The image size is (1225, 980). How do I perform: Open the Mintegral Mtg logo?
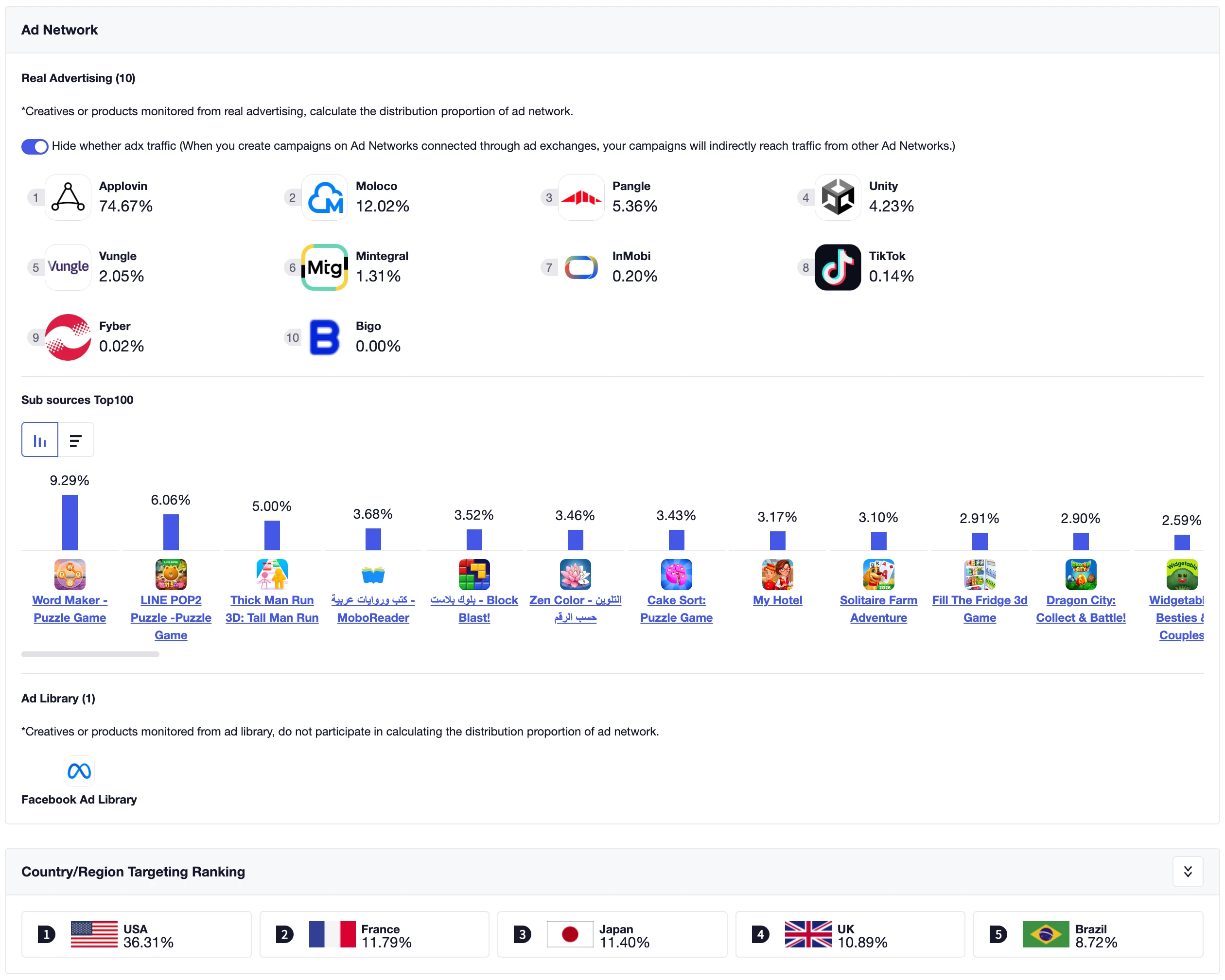[324, 267]
